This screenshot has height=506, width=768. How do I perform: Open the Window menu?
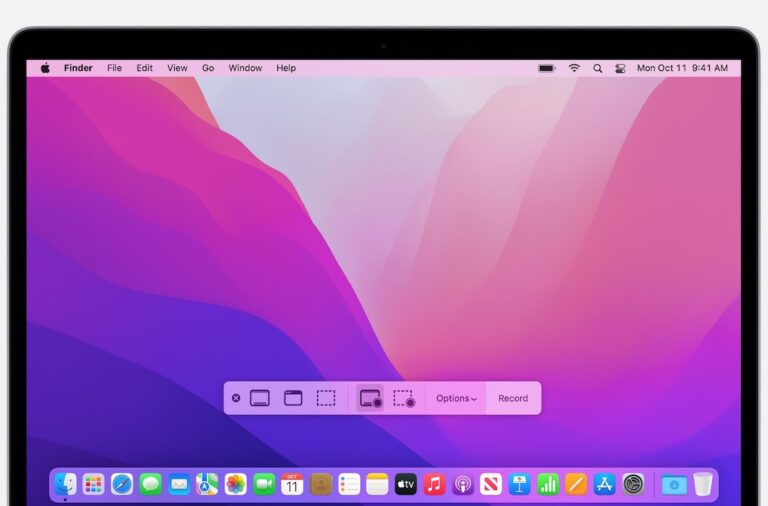[x=245, y=68]
